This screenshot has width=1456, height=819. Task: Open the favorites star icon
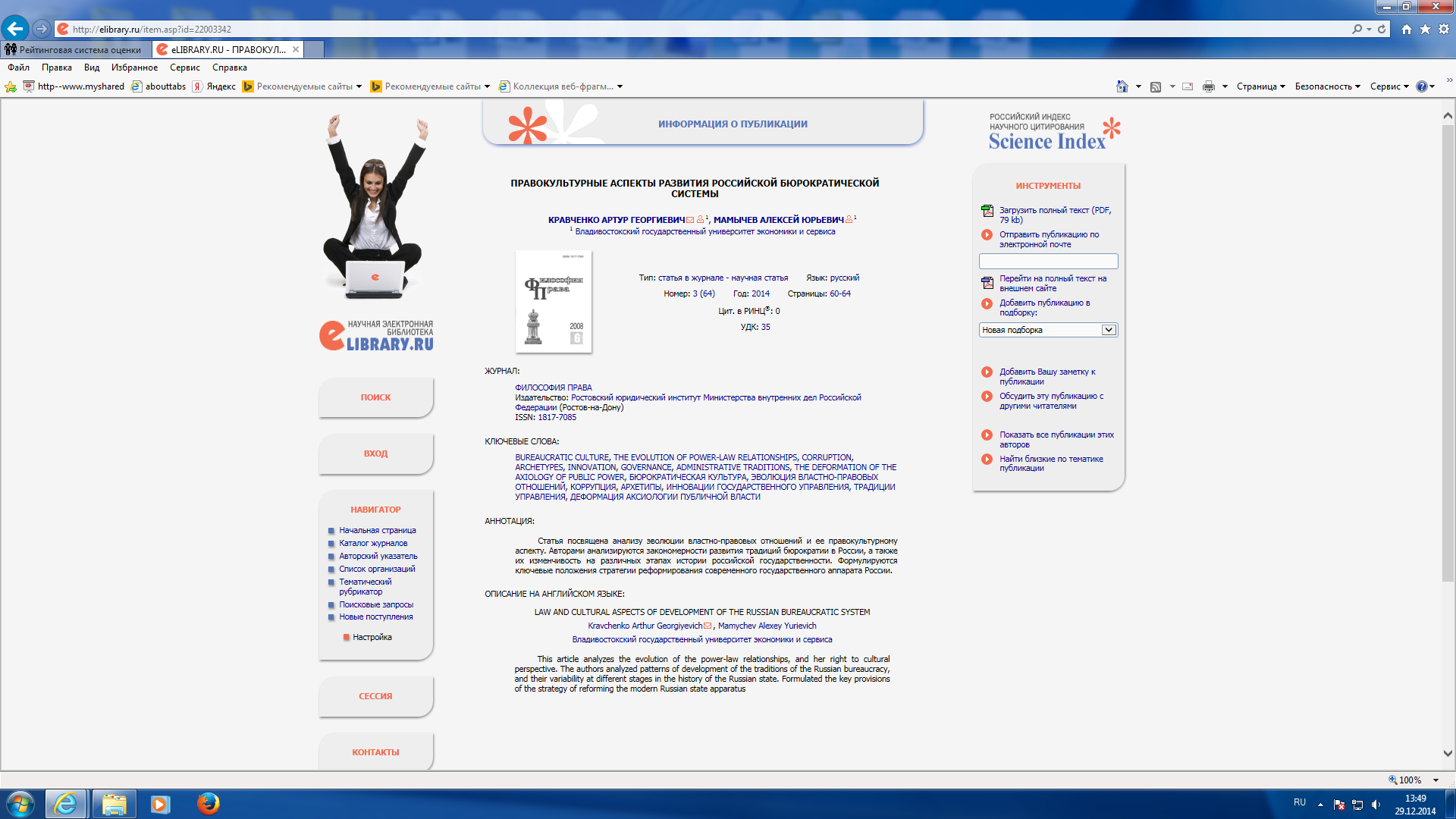click(1425, 29)
